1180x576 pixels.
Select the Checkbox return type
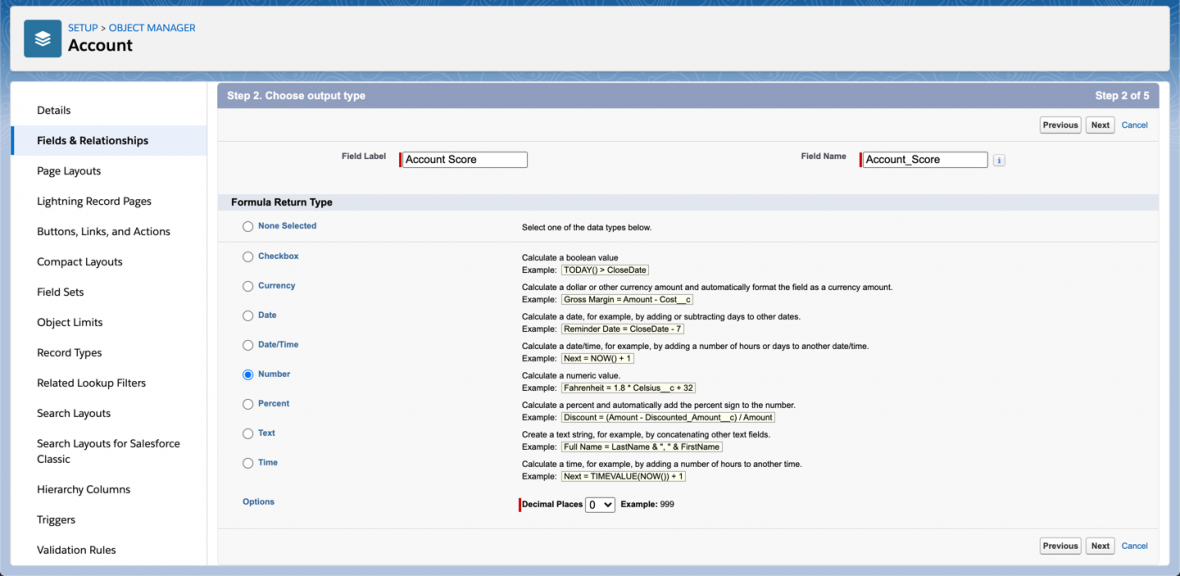[248, 256]
